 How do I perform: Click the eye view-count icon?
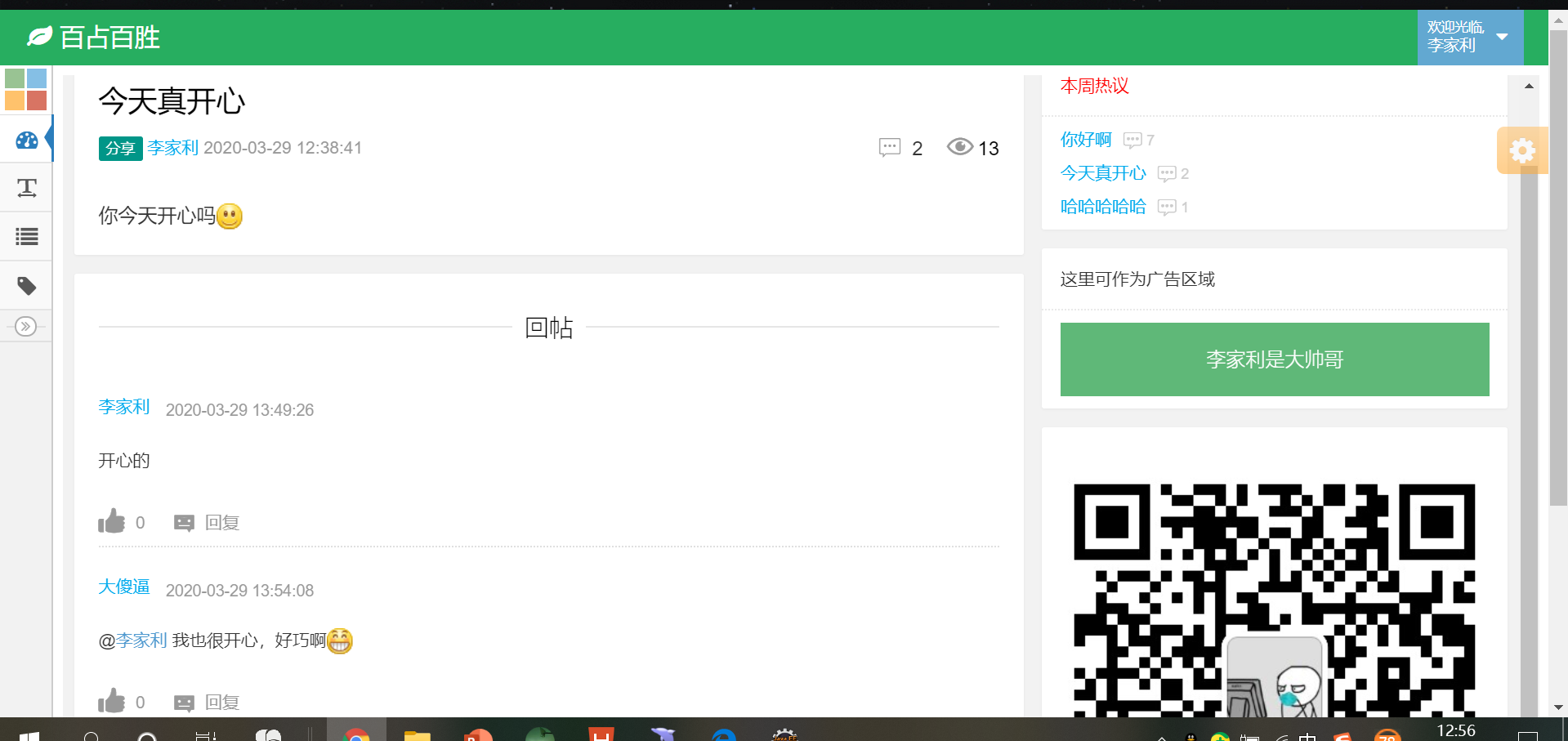tap(960, 147)
